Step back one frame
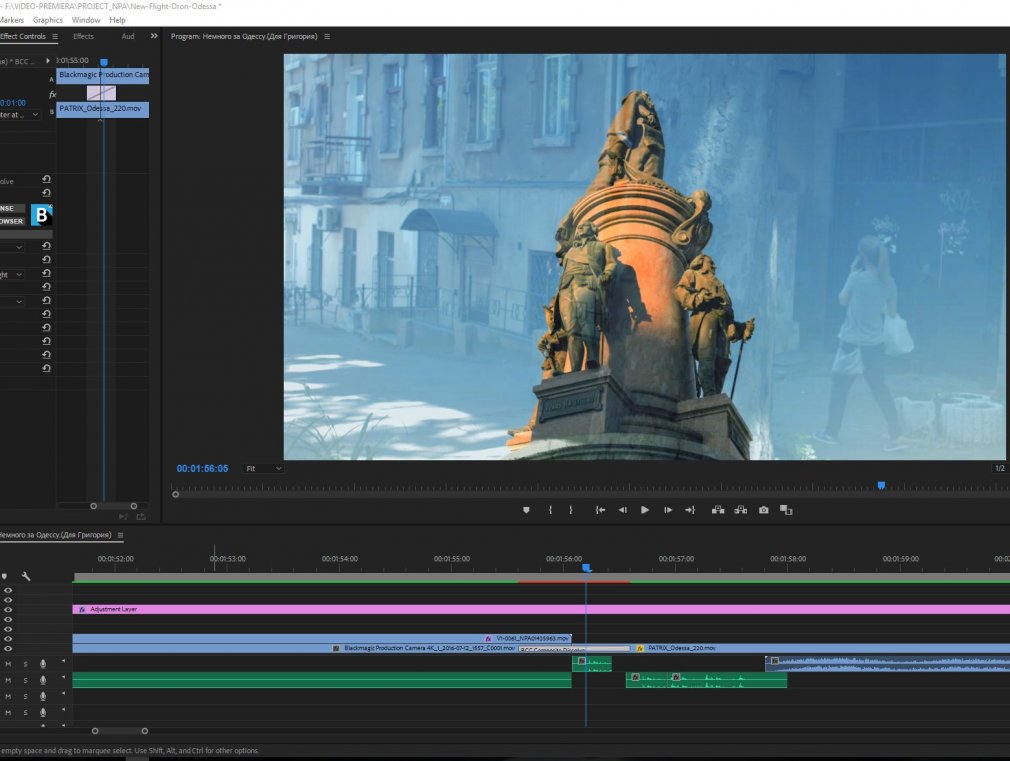 point(622,510)
